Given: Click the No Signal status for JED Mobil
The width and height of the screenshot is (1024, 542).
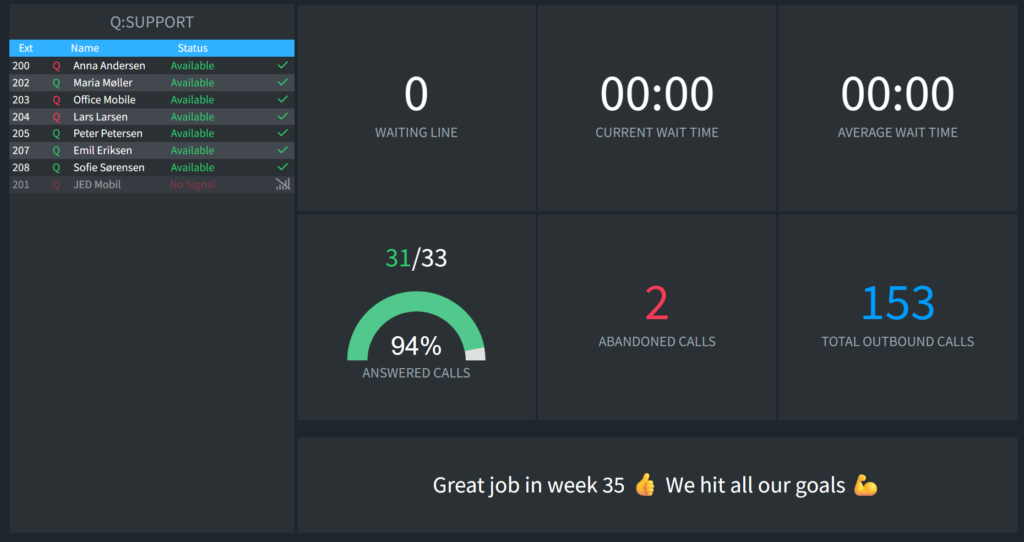Looking at the screenshot, I should point(193,185).
